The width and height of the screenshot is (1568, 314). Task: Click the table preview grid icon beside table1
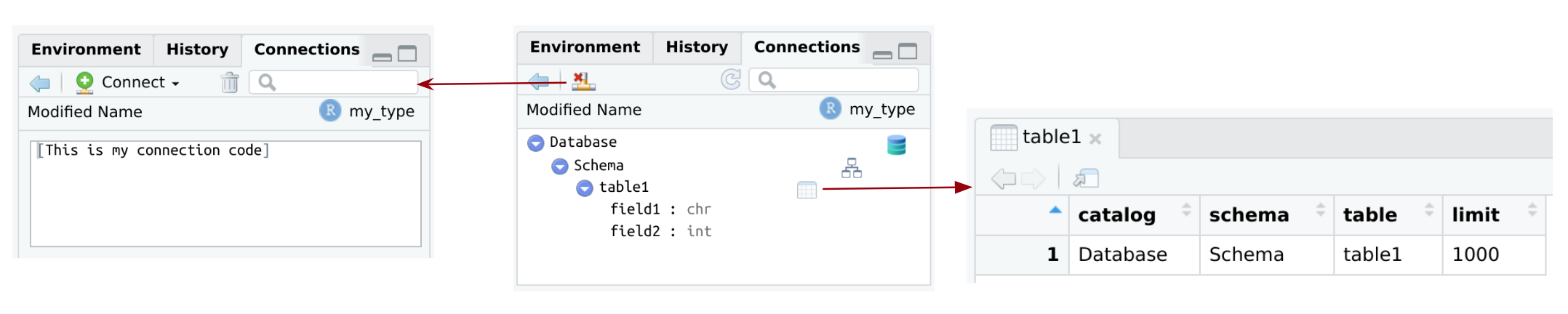[807, 190]
